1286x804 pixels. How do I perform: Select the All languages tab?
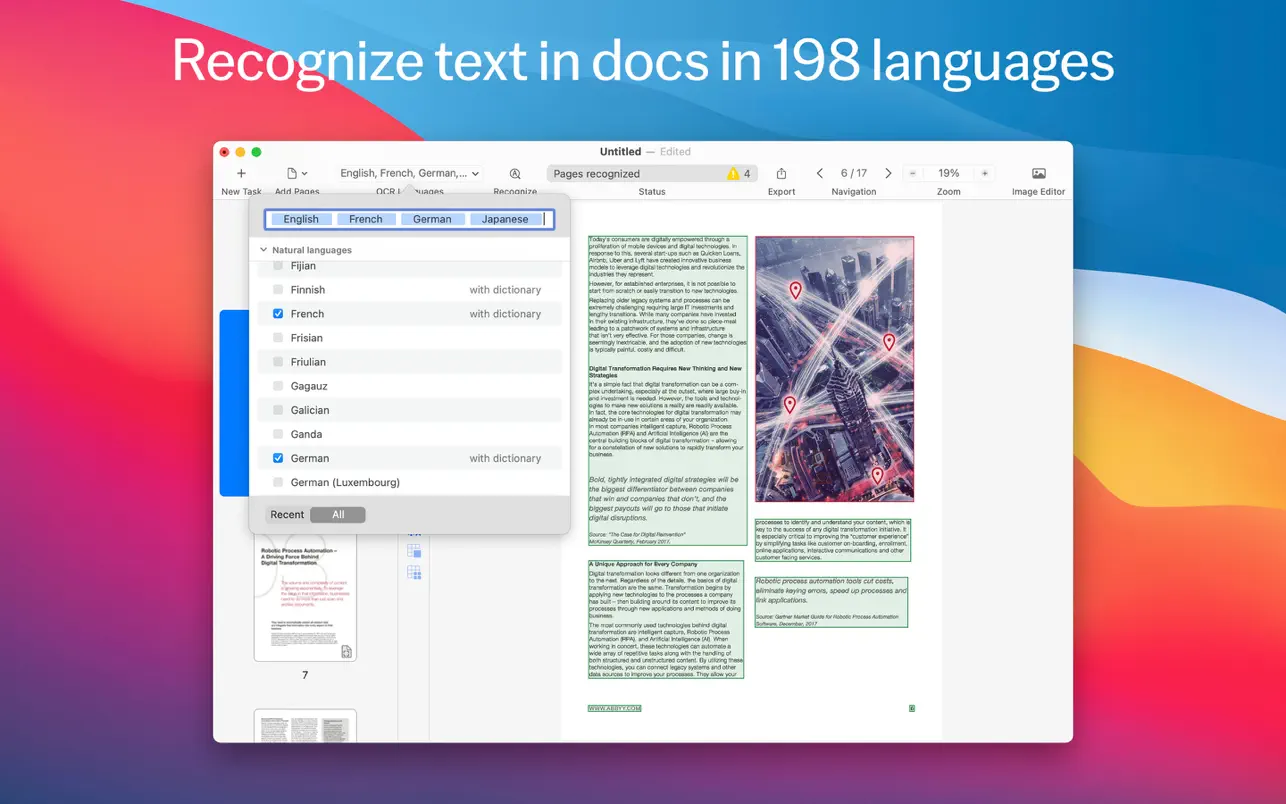point(338,515)
